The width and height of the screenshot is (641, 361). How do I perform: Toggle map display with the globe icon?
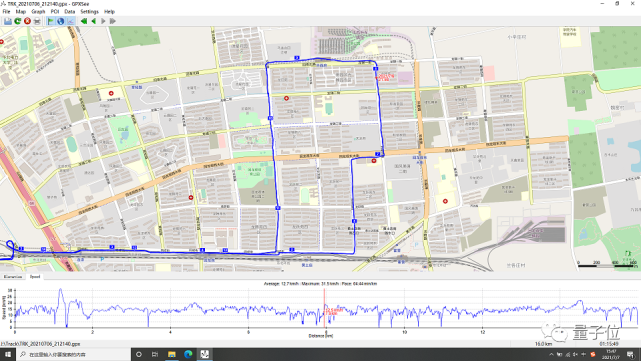61,21
